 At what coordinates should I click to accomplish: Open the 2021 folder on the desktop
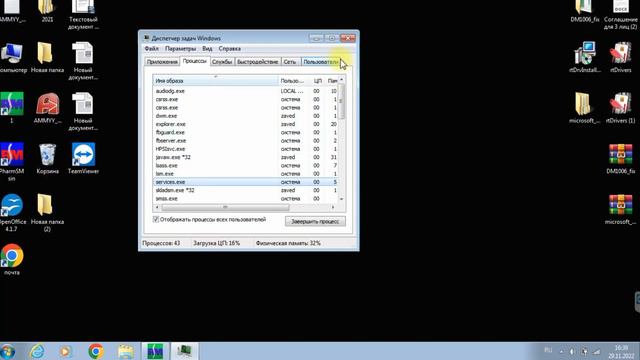pos(47,11)
